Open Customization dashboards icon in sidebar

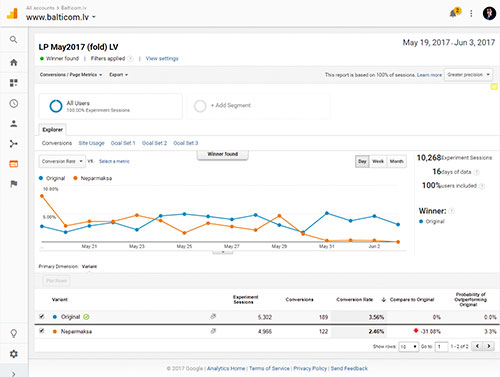tap(14, 83)
